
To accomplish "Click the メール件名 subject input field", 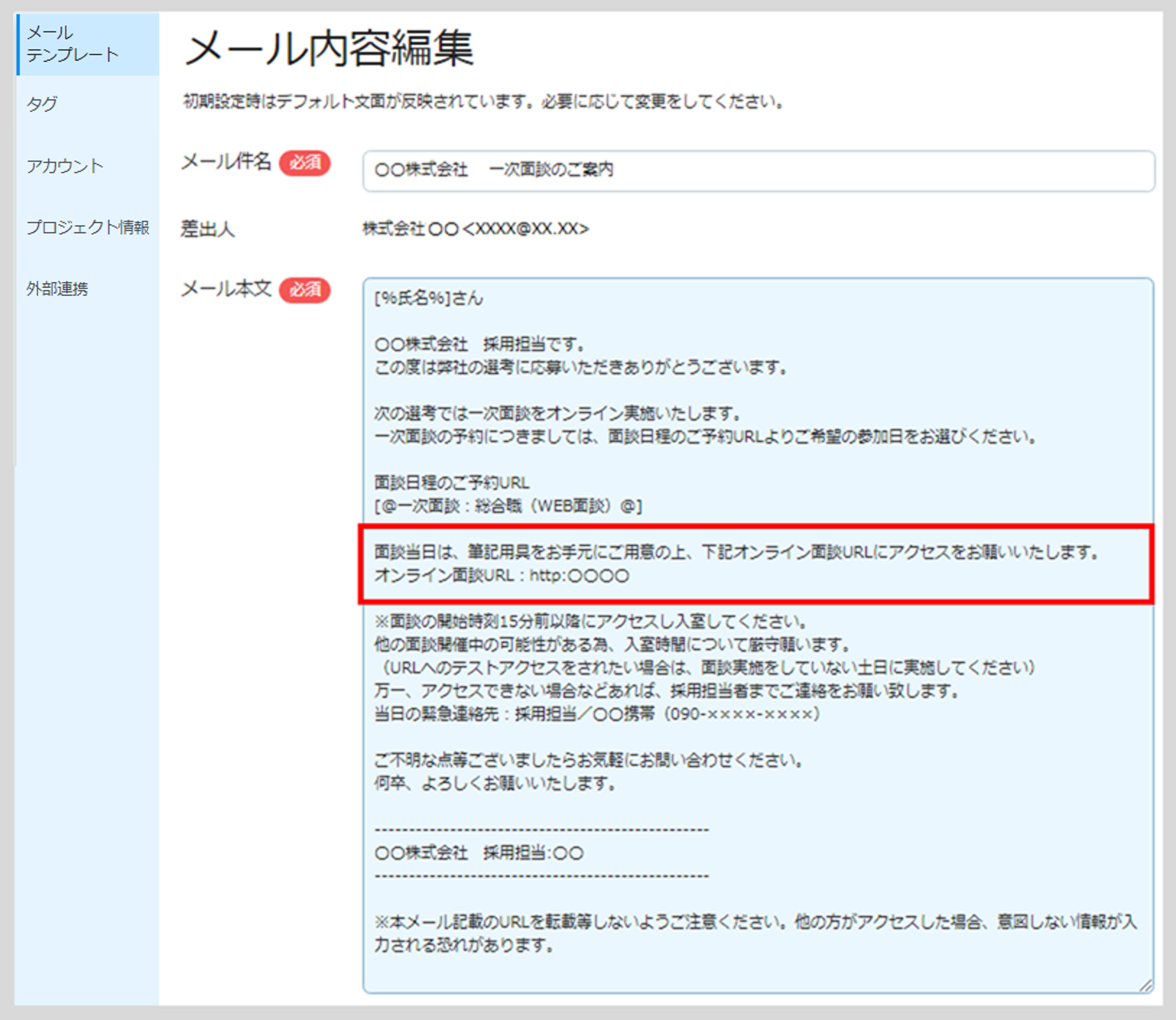I will 758,170.
